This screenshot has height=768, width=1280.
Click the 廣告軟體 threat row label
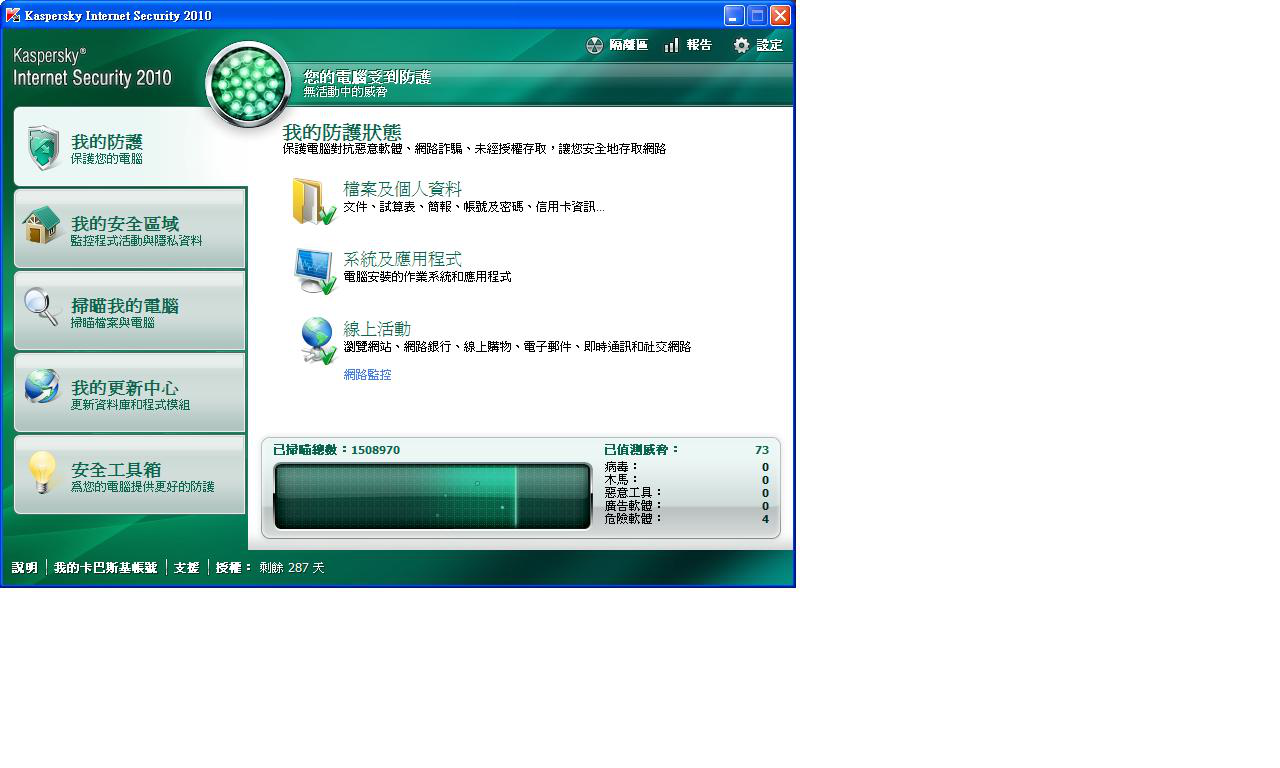coord(633,506)
